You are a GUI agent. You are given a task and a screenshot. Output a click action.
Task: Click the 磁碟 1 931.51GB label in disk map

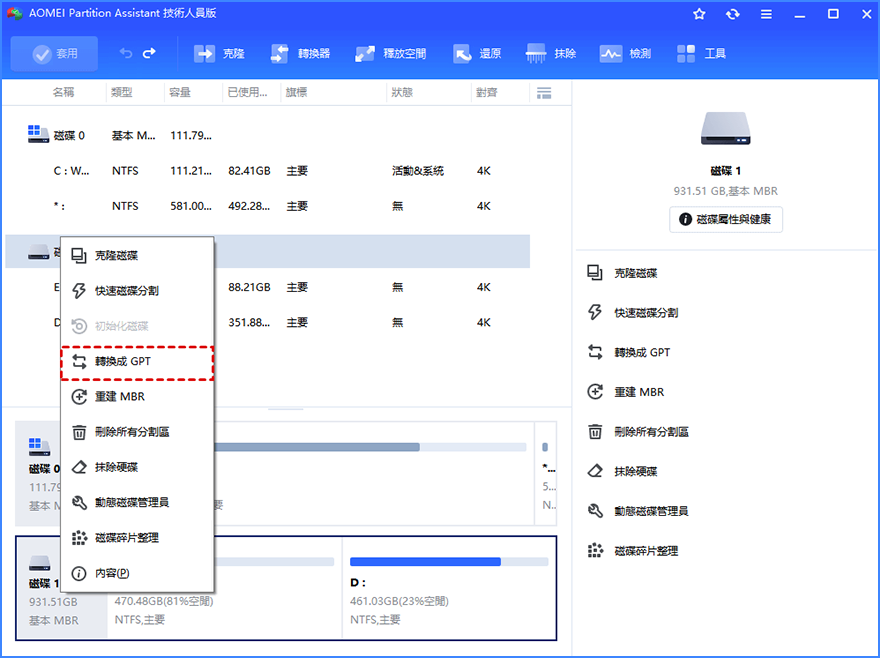53,602
